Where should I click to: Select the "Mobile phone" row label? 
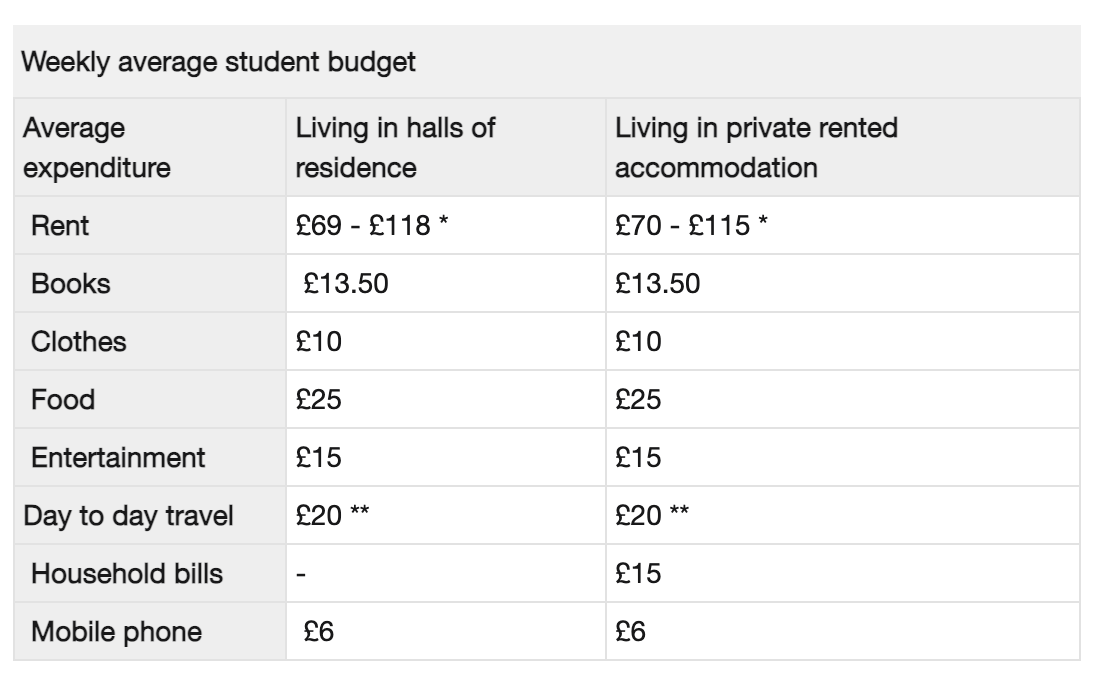pos(116,632)
